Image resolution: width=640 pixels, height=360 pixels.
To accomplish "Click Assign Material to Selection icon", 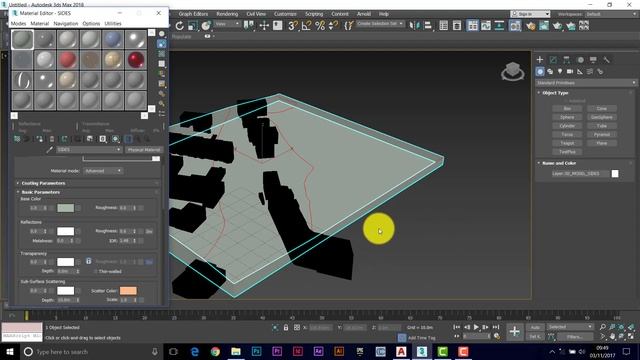I will pyautogui.click(x=39, y=139).
